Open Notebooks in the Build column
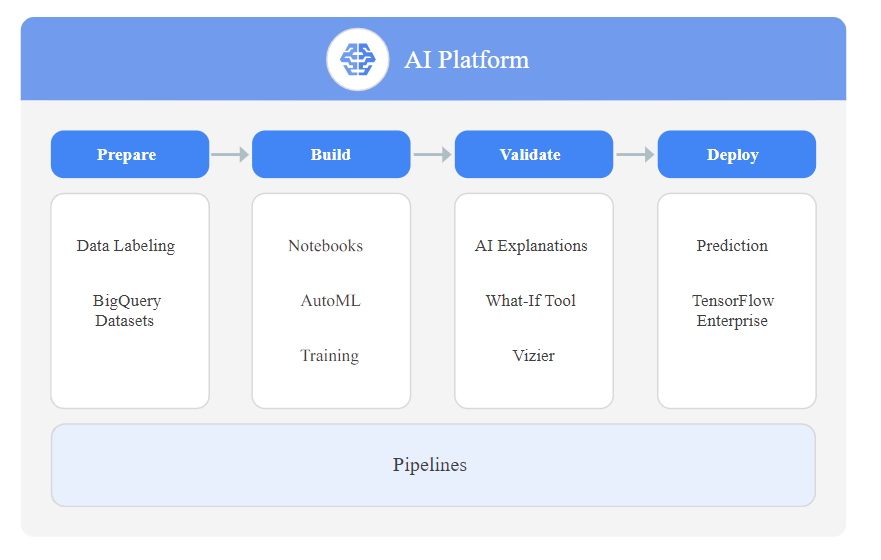The width and height of the screenshot is (881, 560). click(326, 246)
